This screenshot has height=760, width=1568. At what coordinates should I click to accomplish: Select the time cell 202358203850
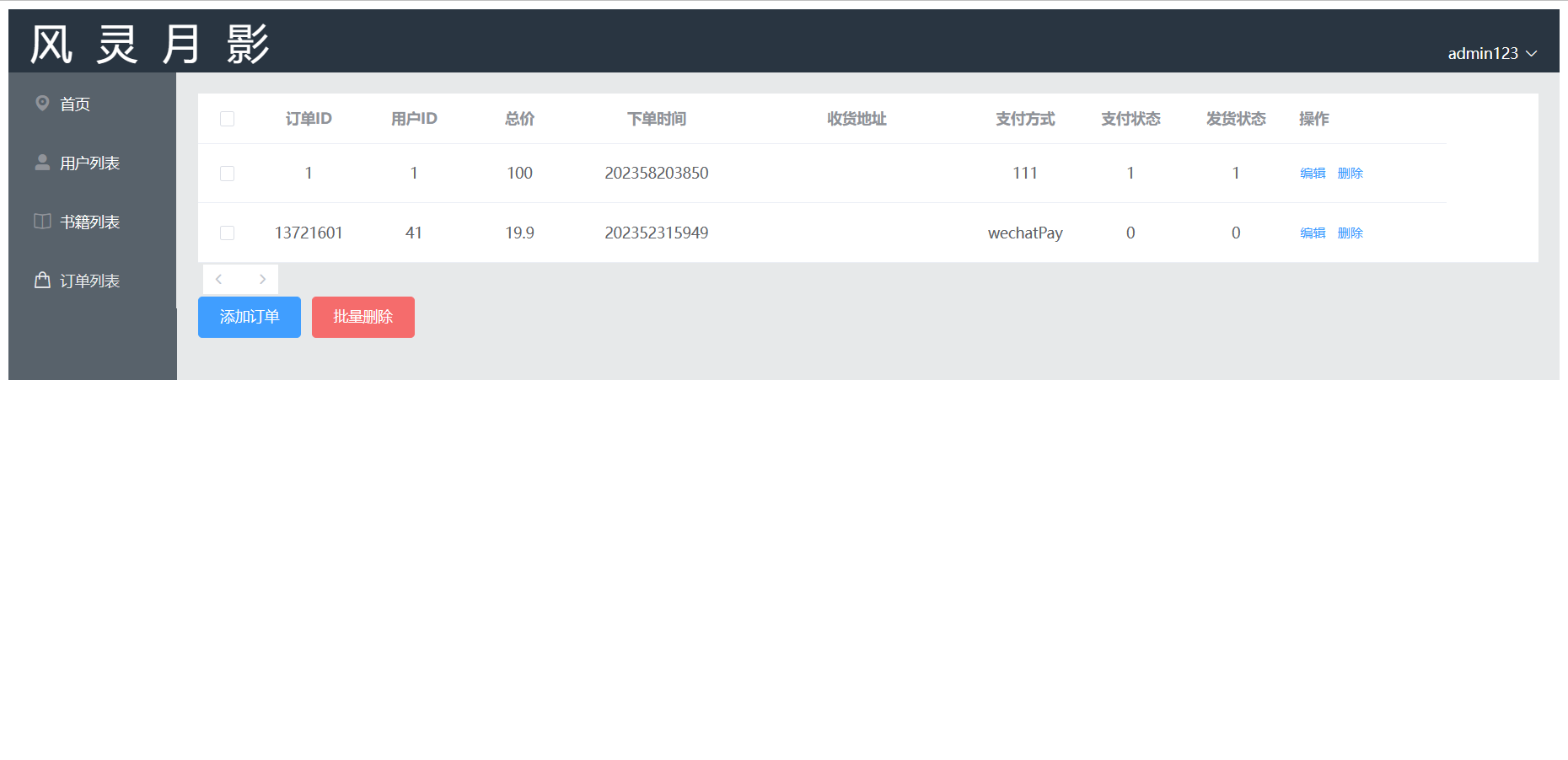coord(657,173)
